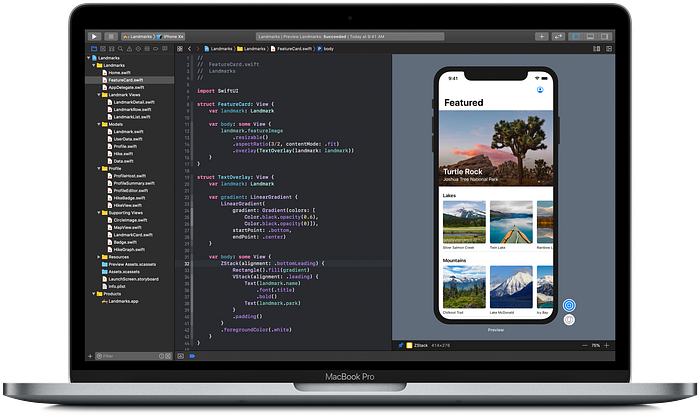
Task: Expand the Resources group
Action: click(x=99, y=257)
